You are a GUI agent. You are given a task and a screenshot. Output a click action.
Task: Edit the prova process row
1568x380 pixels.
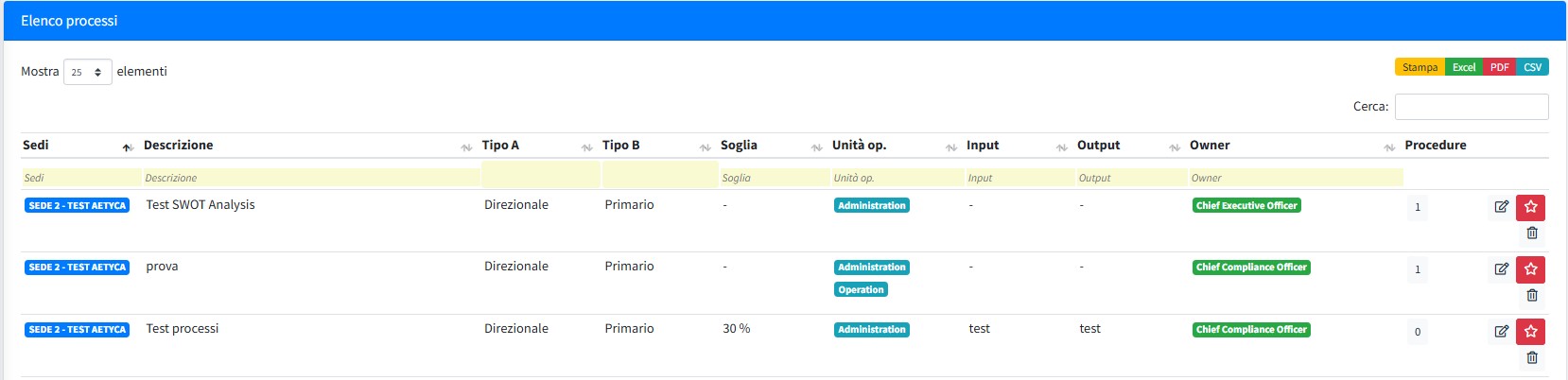[x=1501, y=269]
